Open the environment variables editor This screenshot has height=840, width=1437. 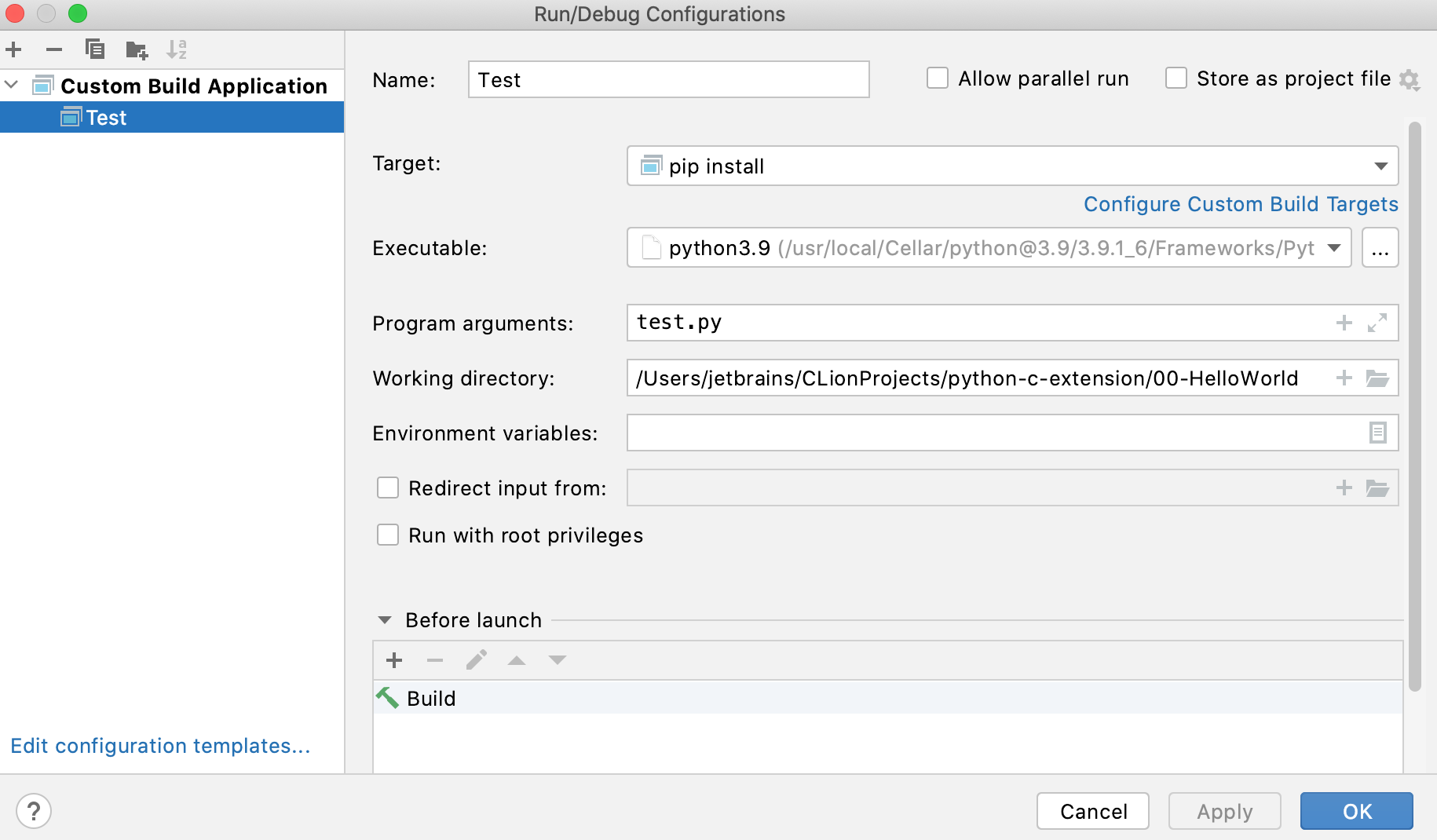1377,433
